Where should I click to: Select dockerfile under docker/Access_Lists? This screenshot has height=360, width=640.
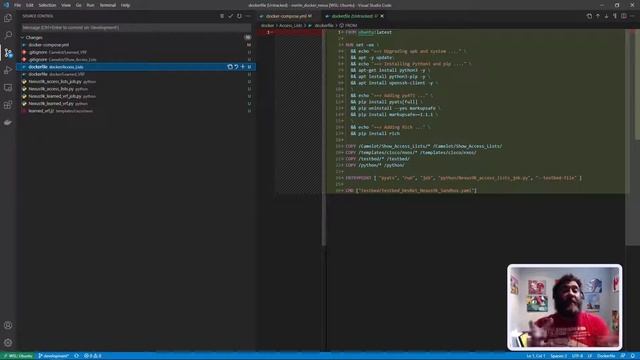click(136, 67)
